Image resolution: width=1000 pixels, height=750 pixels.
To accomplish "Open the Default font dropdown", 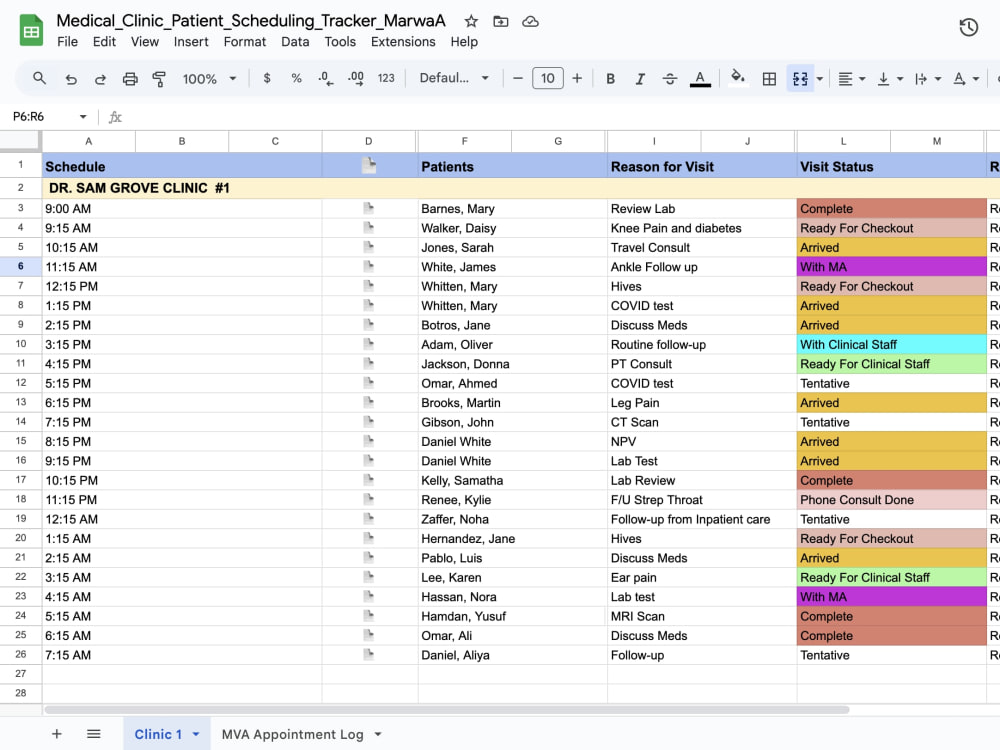I will [454, 78].
